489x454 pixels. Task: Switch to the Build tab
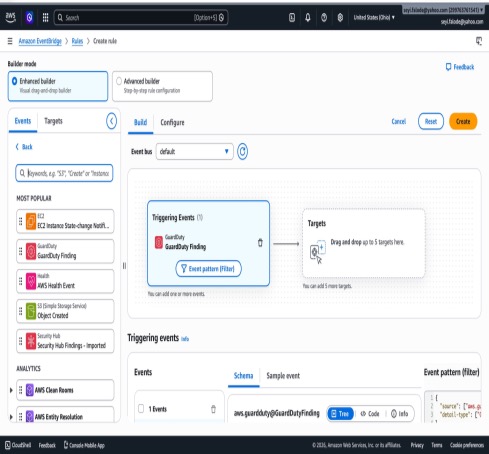point(140,122)
